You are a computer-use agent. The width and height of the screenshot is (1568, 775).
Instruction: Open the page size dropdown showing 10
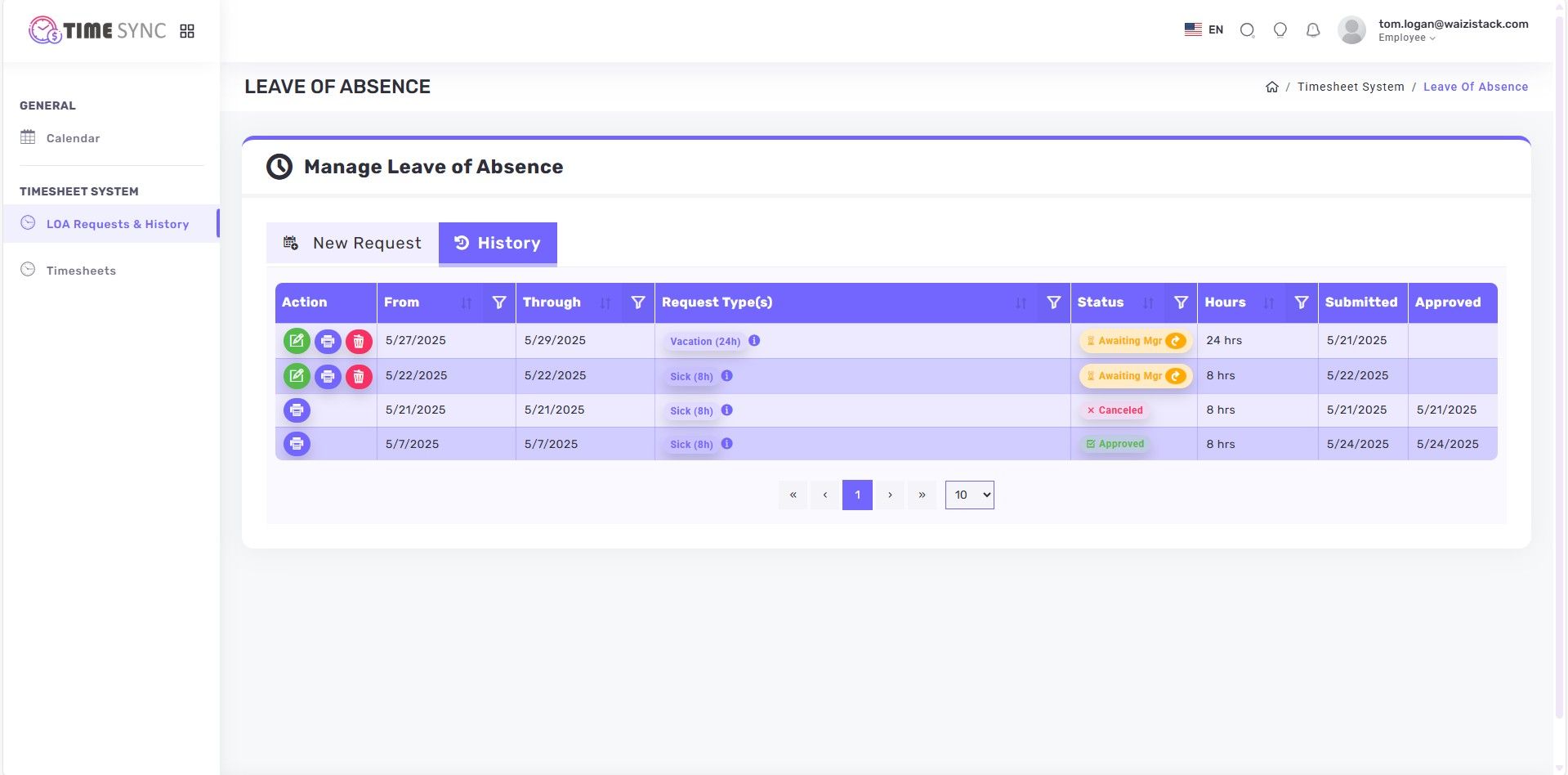[969, 495]
